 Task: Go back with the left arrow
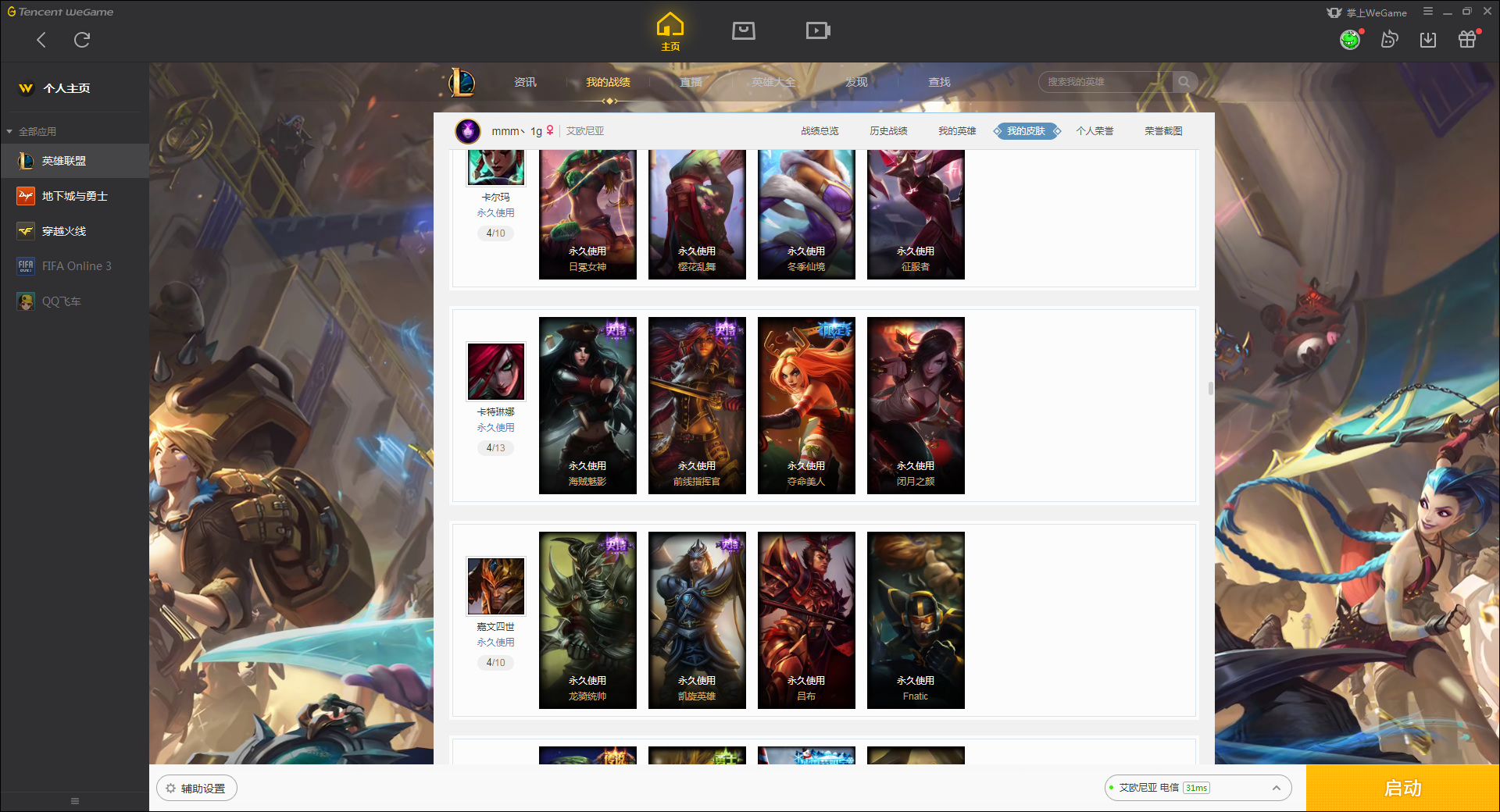pyautogui.click(x=41, y=40)
